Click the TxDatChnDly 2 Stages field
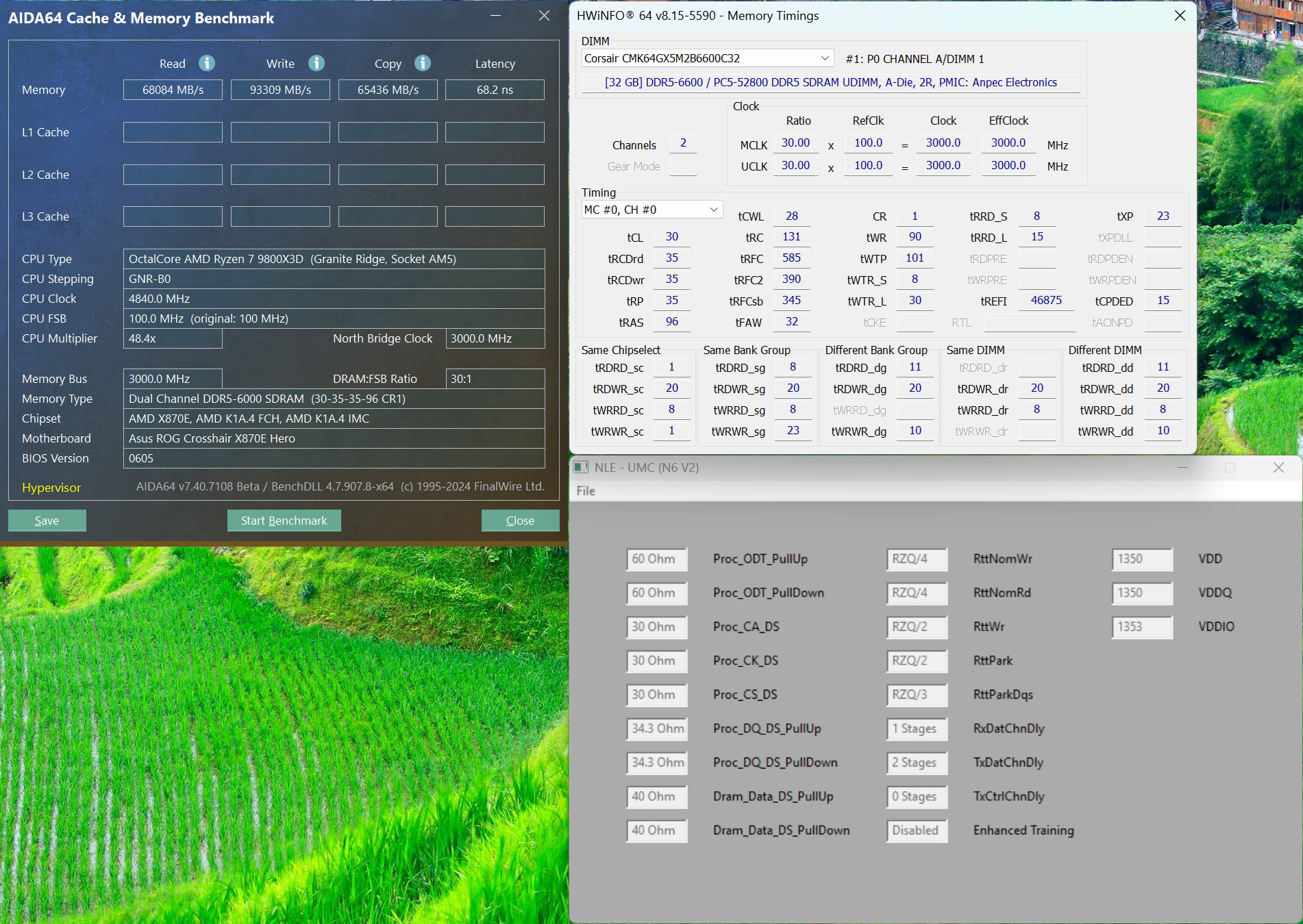Viewport: 1303px width, 924px height. [917, 762]
